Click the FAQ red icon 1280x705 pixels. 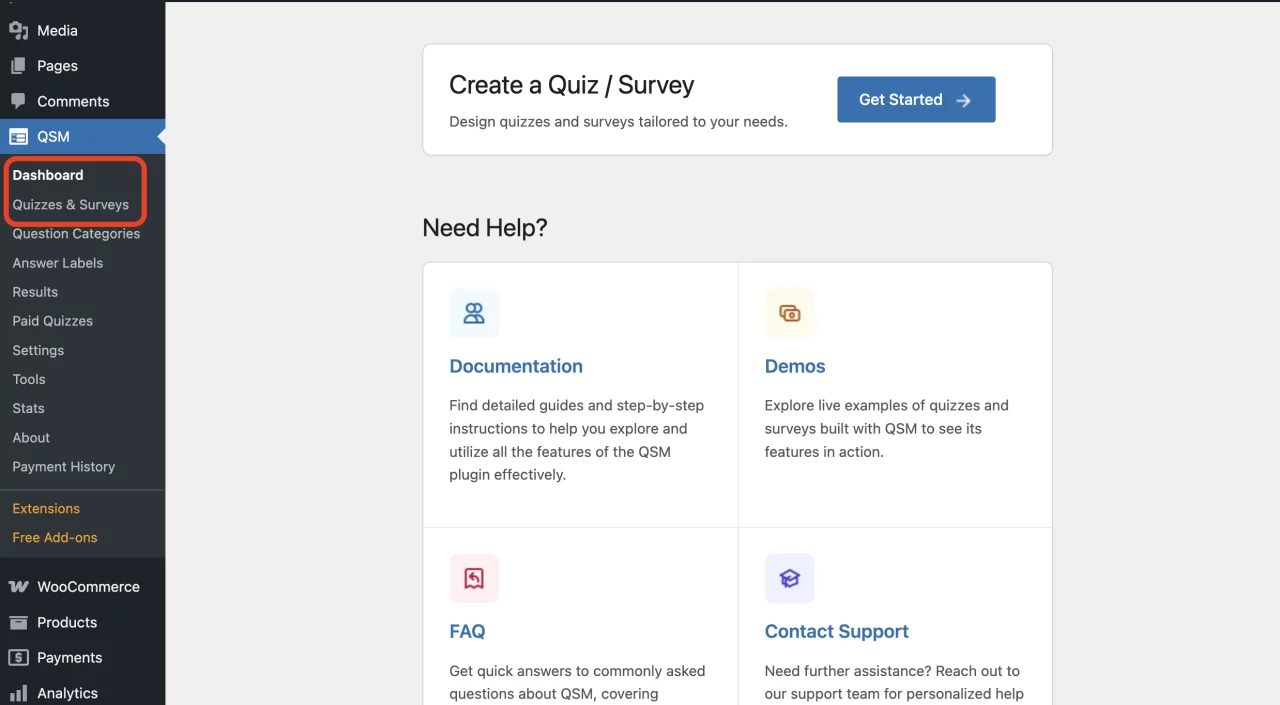tap(474, 578)
